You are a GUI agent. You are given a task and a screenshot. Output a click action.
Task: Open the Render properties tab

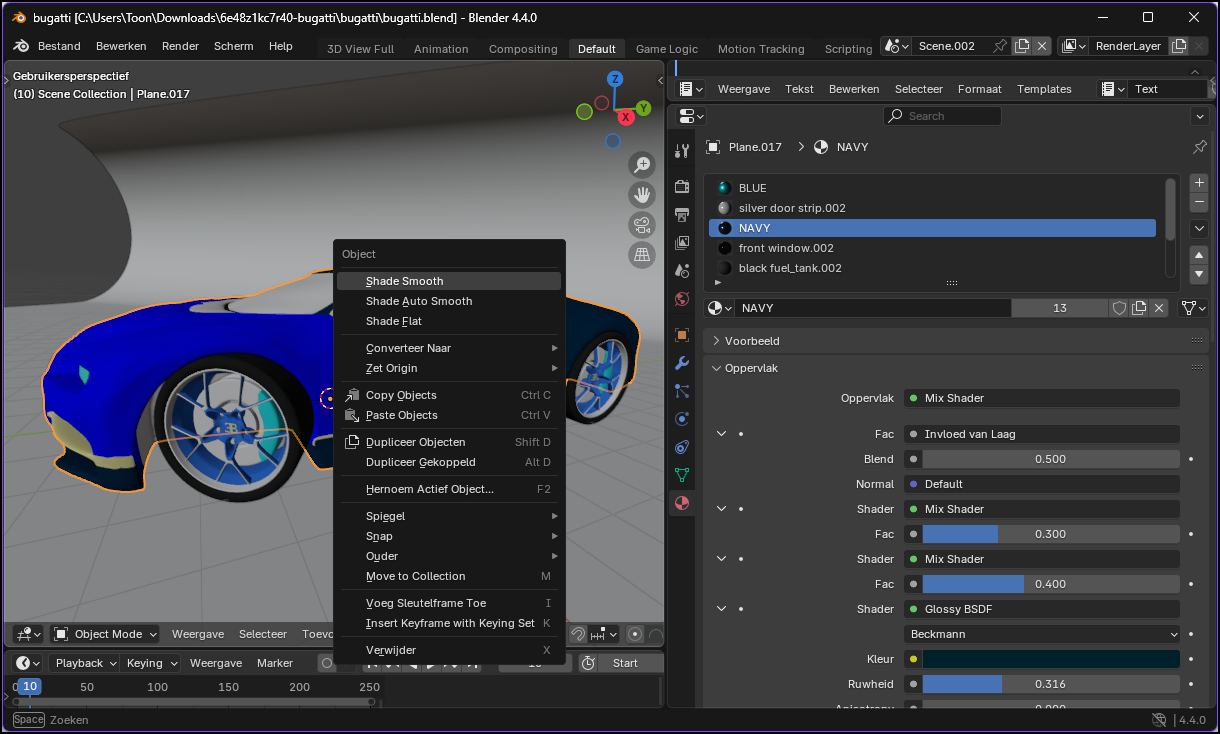[682, 185]
